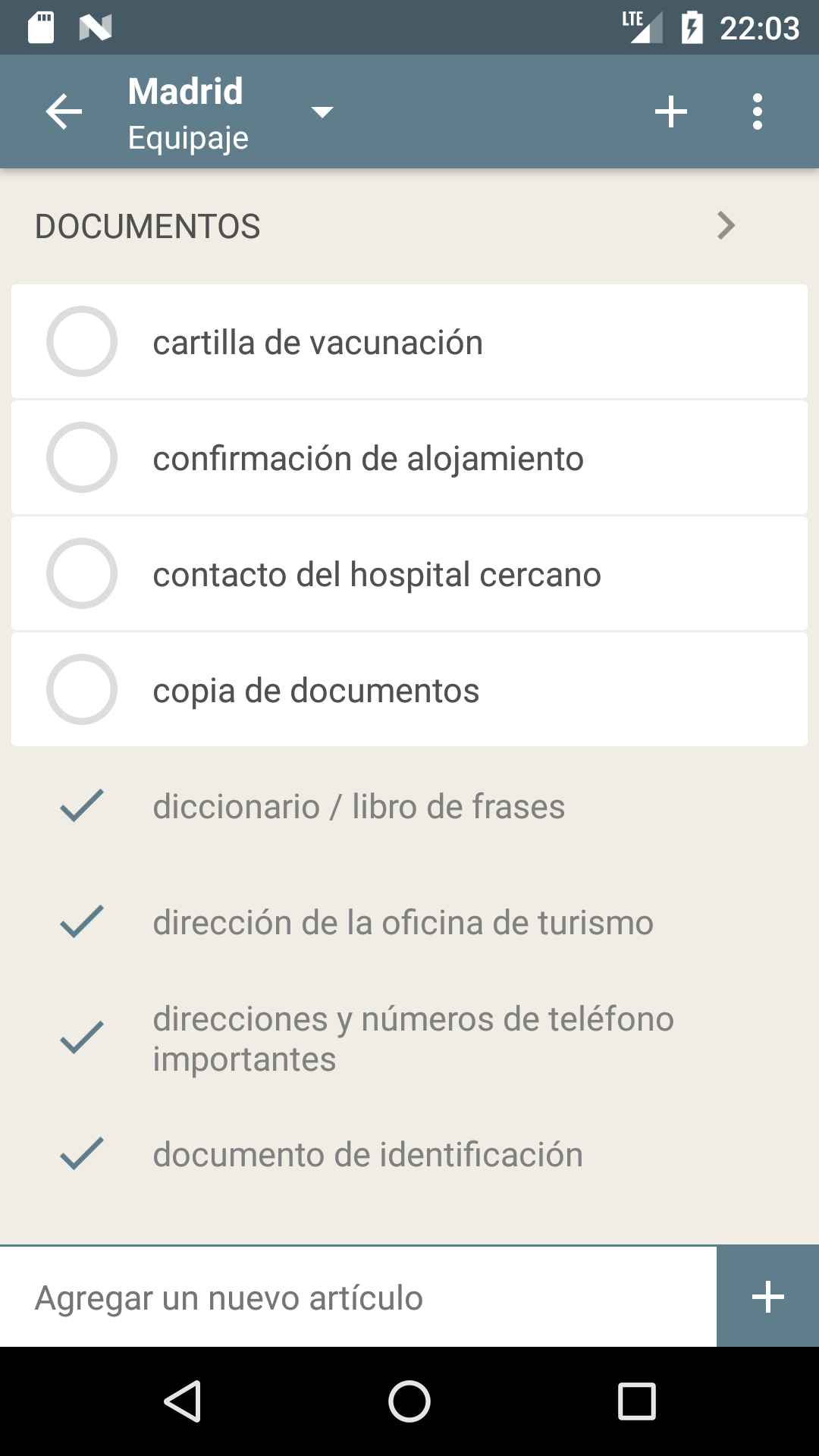Open the Madrid list dropdown arrow
This screenshot has width=819, height=1456.
(x=322, y=112)
